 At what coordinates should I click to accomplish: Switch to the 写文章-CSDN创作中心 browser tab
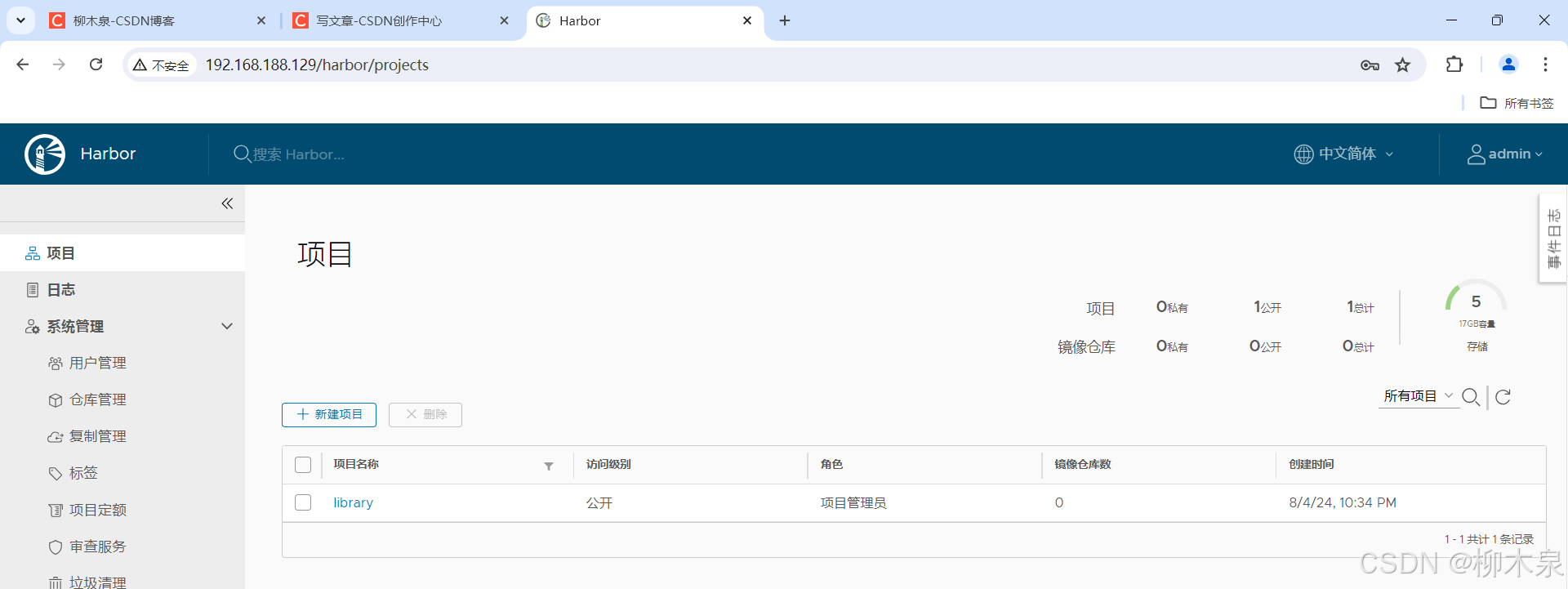tap(402, 20)
